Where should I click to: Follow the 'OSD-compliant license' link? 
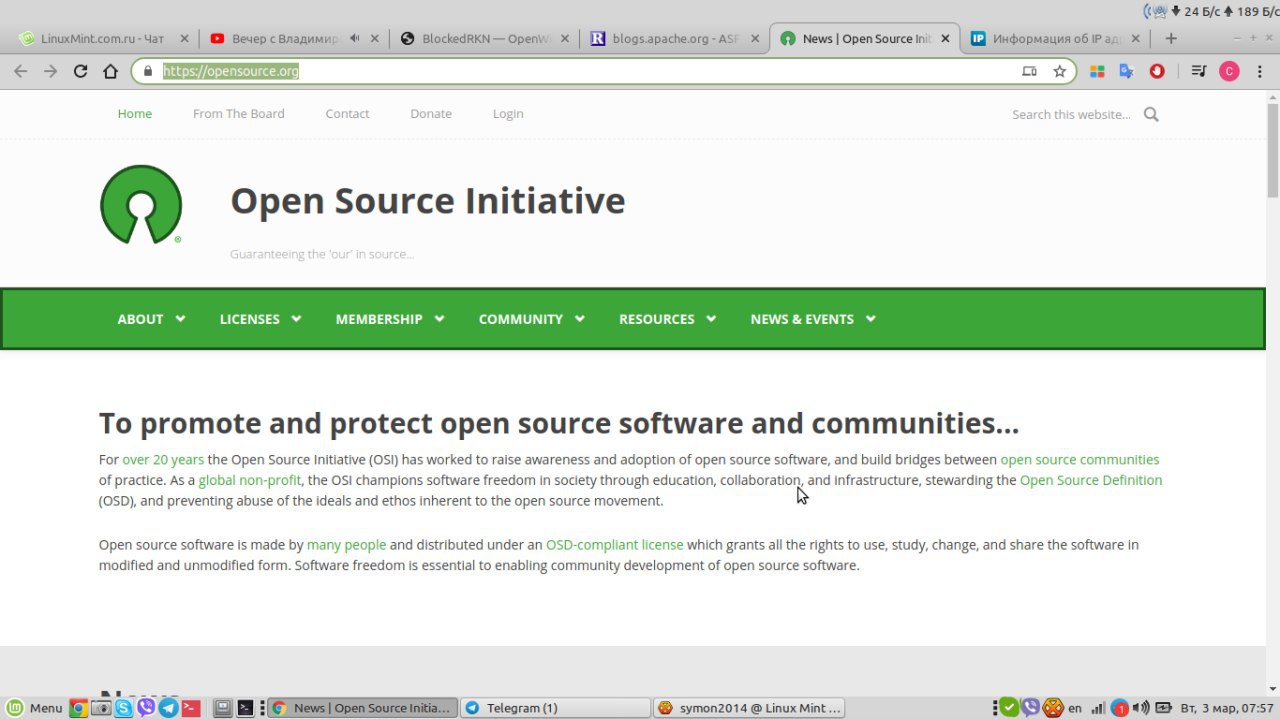click(615, 545)
